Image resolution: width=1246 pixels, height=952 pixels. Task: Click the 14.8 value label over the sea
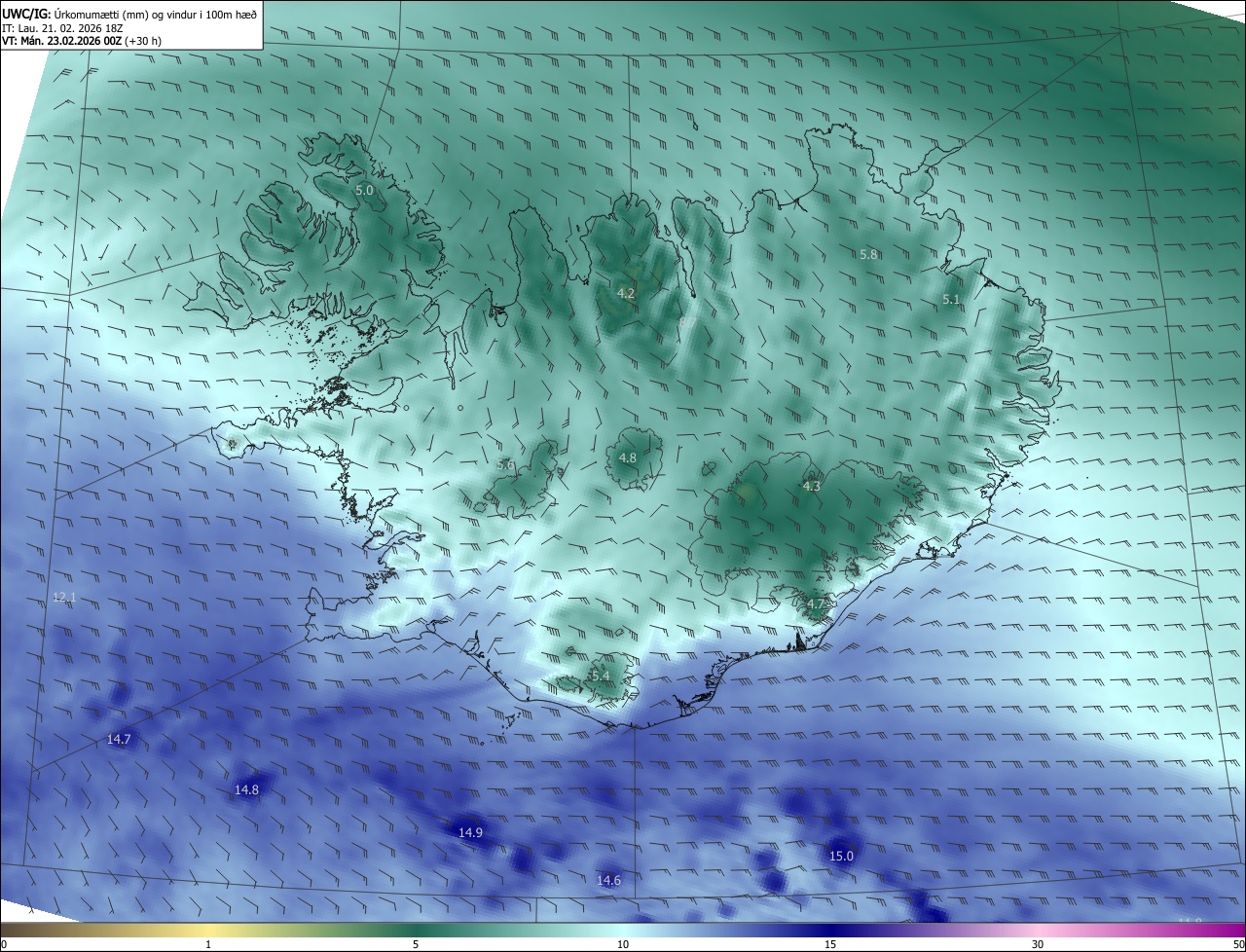(247, 790)
